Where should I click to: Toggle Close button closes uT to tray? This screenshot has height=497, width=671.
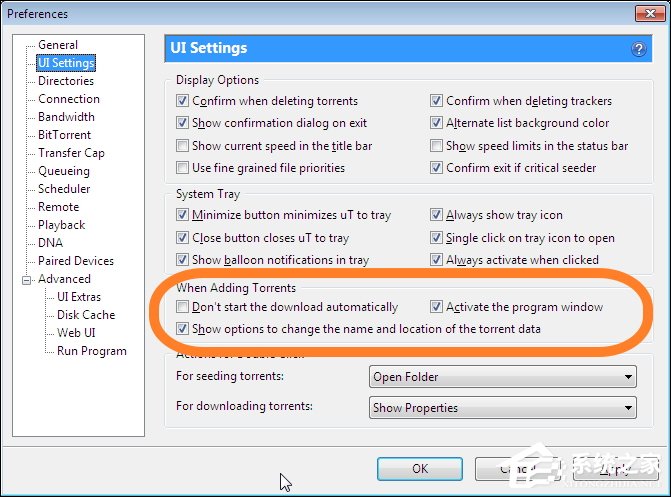(x=182, y=237)
